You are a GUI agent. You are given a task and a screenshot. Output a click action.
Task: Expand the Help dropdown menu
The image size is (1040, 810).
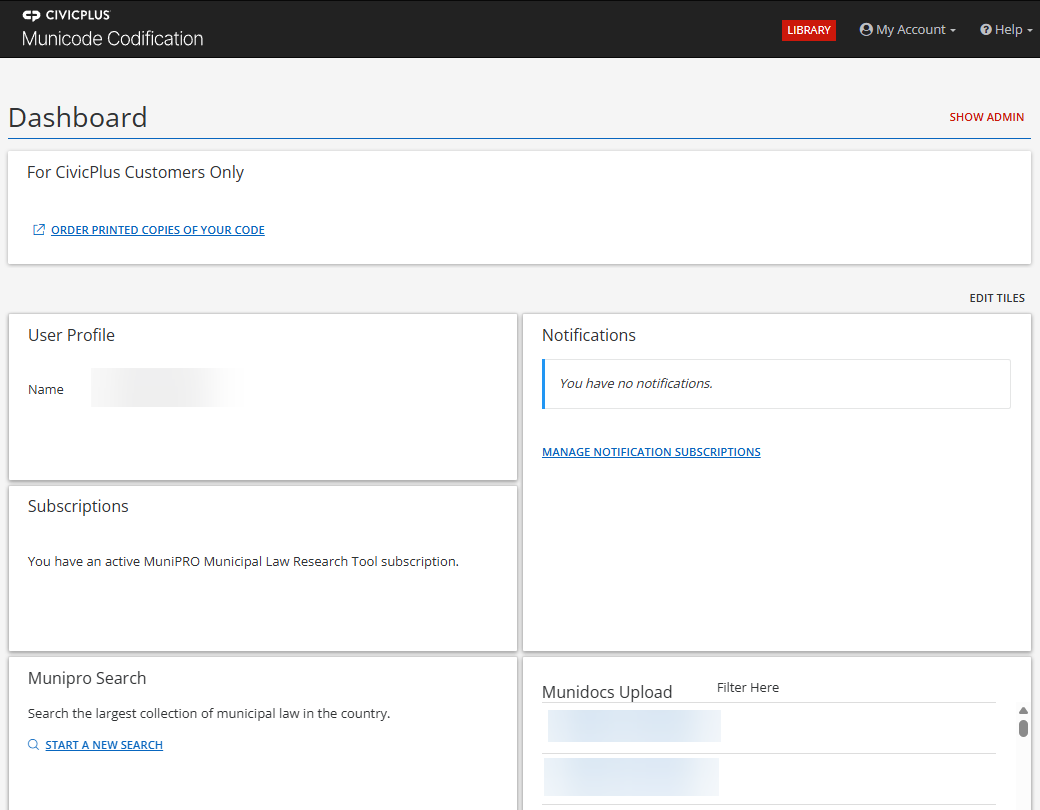pos(1006,29)
